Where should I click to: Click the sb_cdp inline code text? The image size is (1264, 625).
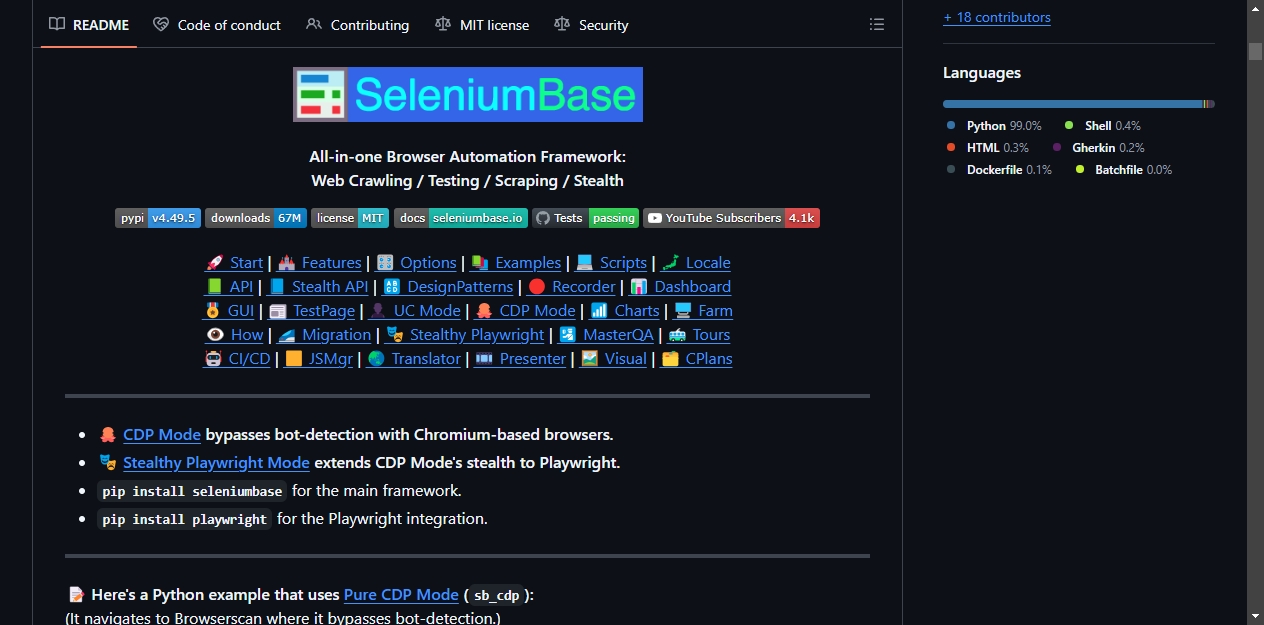pyautogui.click(x=497, y=595)
